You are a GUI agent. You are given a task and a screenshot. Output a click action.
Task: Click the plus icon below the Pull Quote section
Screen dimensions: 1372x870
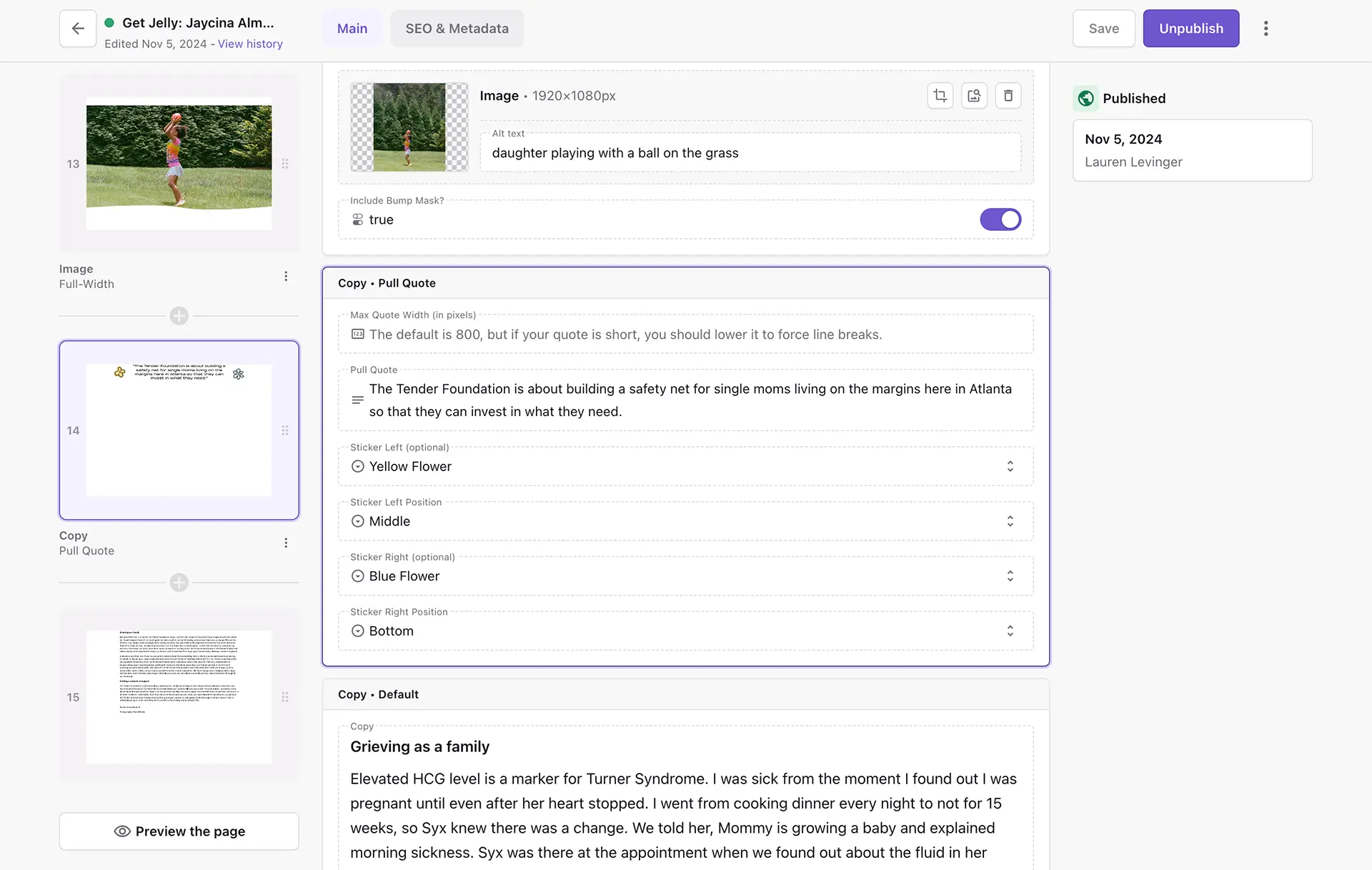pyautogui.click(x=179, y=583)
